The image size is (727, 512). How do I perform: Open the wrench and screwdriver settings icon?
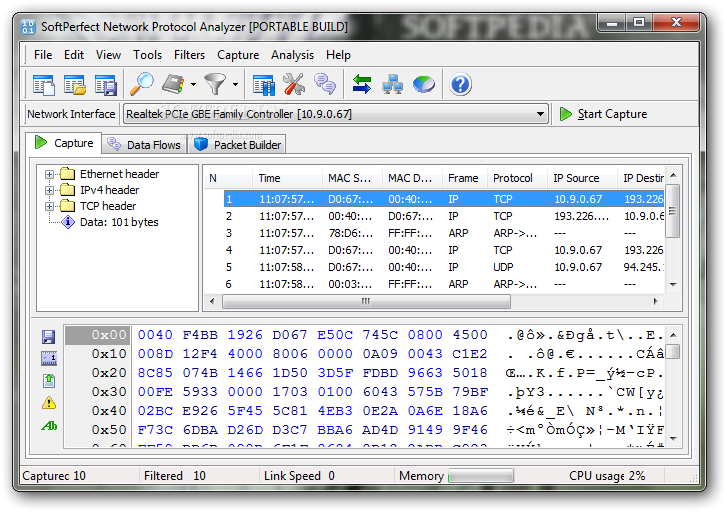tap(294, 84)
